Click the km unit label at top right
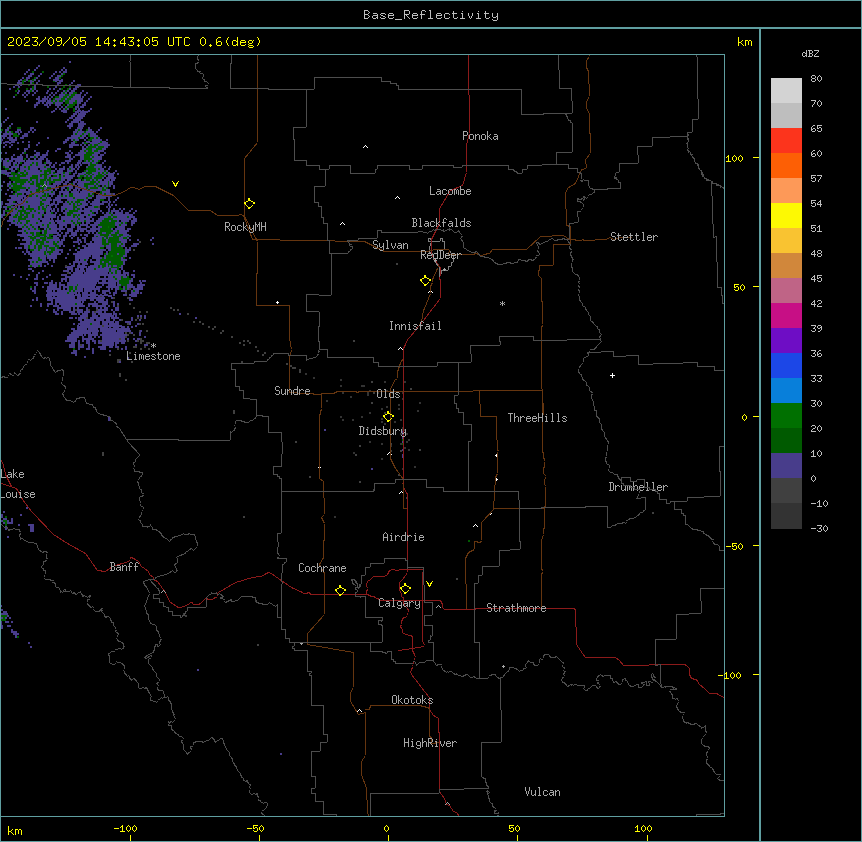Viewport: 862px width, 842px height. click(745, 42)
